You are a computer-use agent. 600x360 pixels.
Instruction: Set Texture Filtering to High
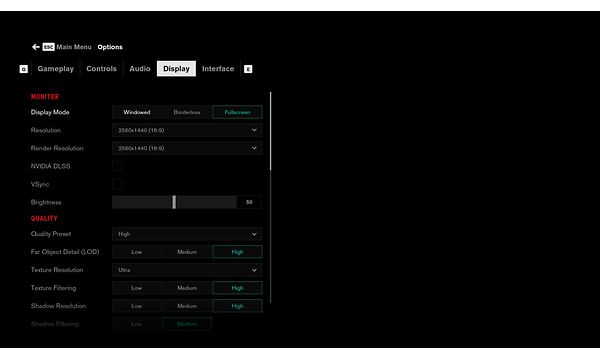coord(237,288)
